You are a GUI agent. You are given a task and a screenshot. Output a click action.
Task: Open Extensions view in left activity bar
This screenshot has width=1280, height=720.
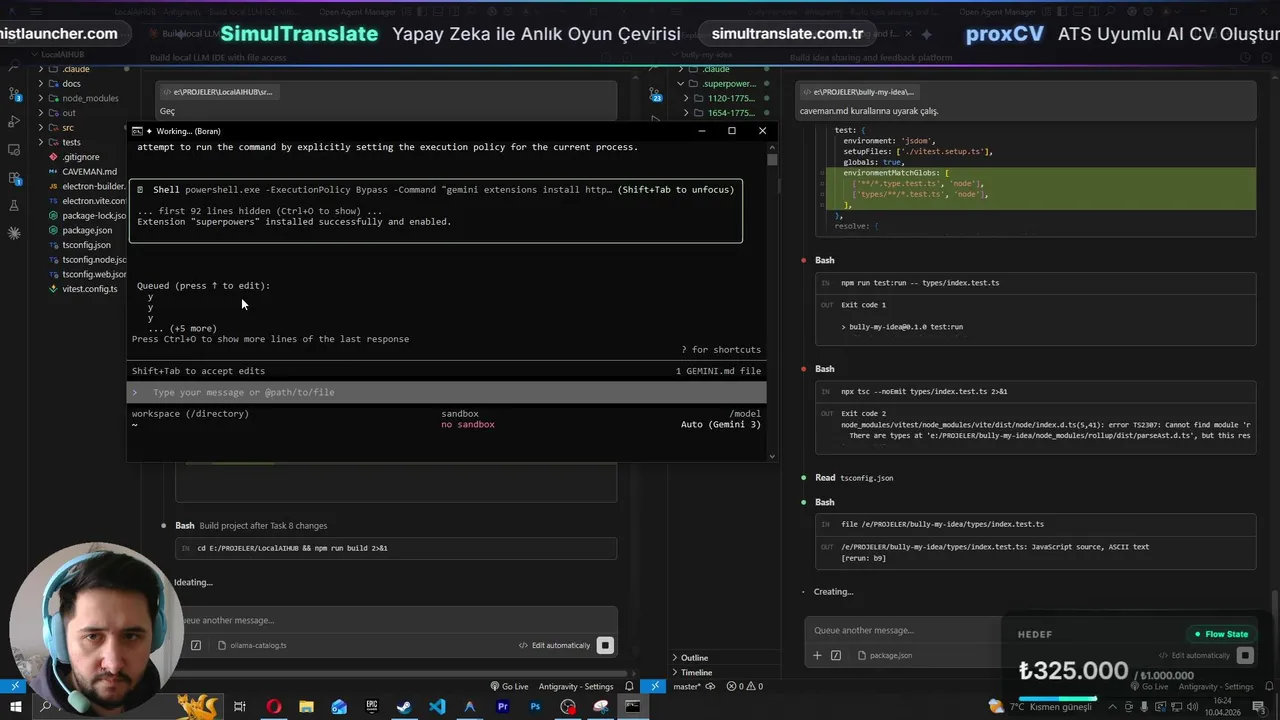pos(14,178)
